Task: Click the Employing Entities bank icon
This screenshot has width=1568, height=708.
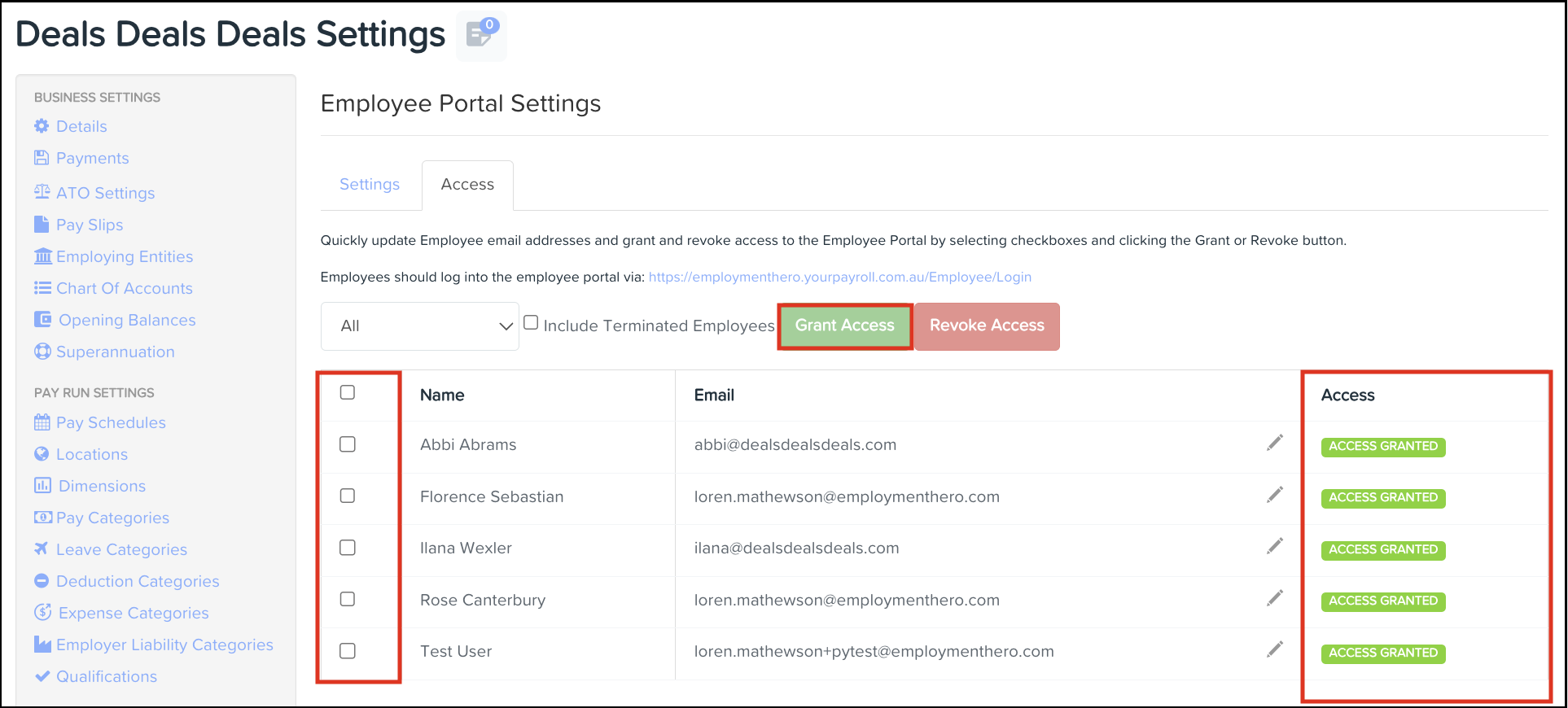Action: [x=43, y=256]
